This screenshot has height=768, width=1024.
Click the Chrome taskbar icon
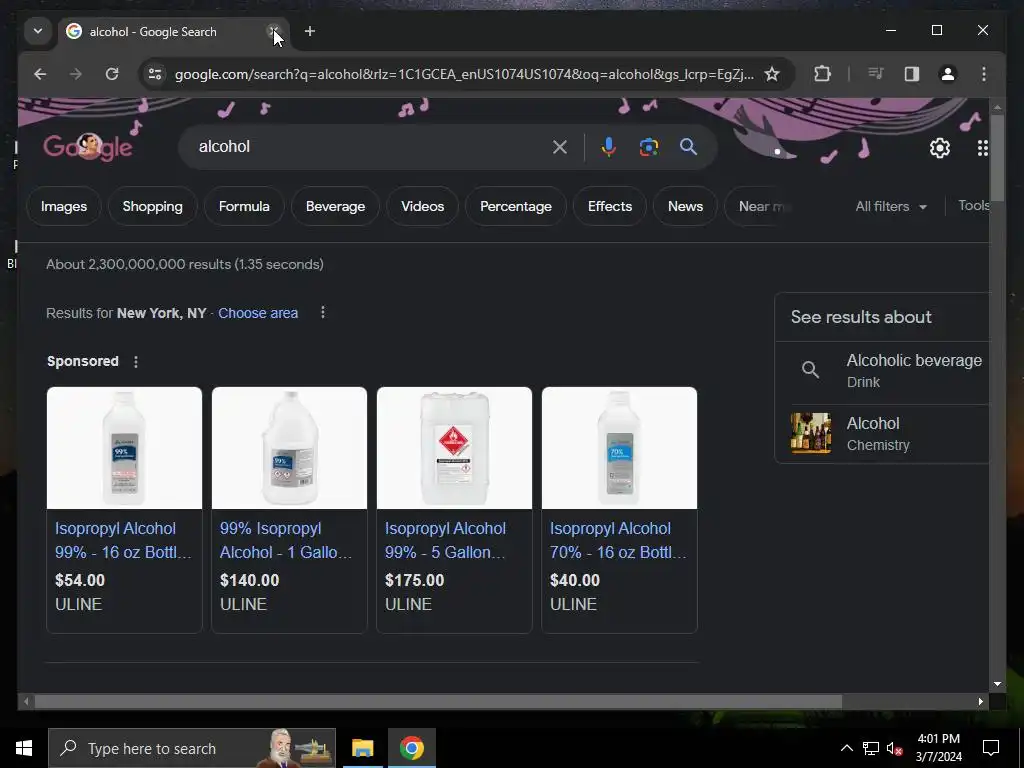click(411, 748)
